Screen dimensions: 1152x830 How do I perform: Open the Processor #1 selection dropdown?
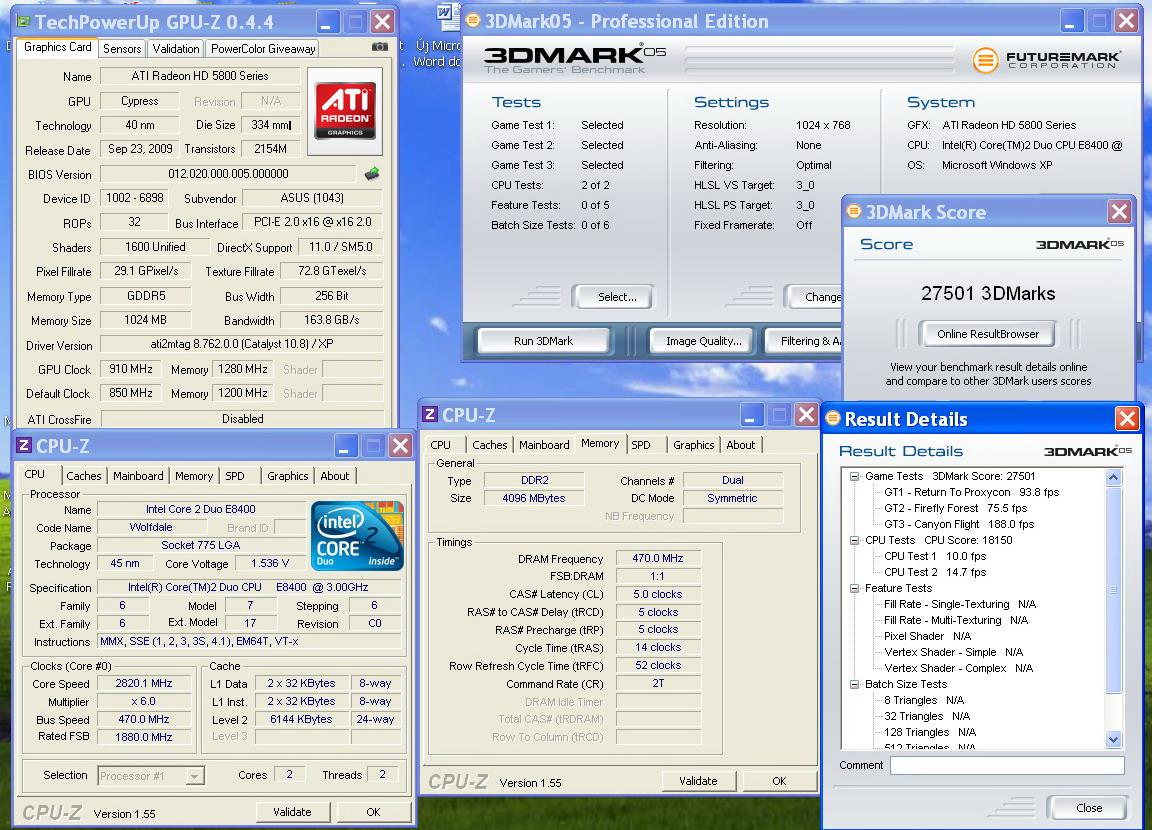tap(195, 776)
